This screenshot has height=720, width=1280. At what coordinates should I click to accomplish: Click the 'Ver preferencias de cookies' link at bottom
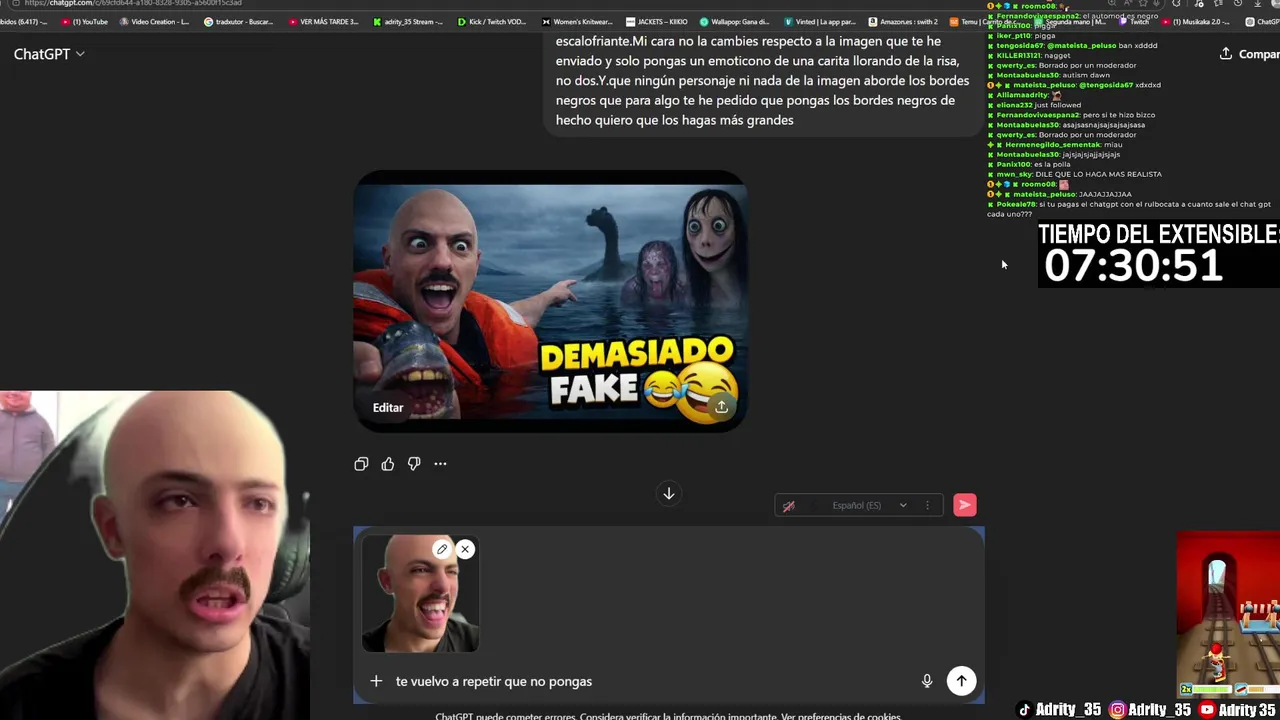(841, 716)
